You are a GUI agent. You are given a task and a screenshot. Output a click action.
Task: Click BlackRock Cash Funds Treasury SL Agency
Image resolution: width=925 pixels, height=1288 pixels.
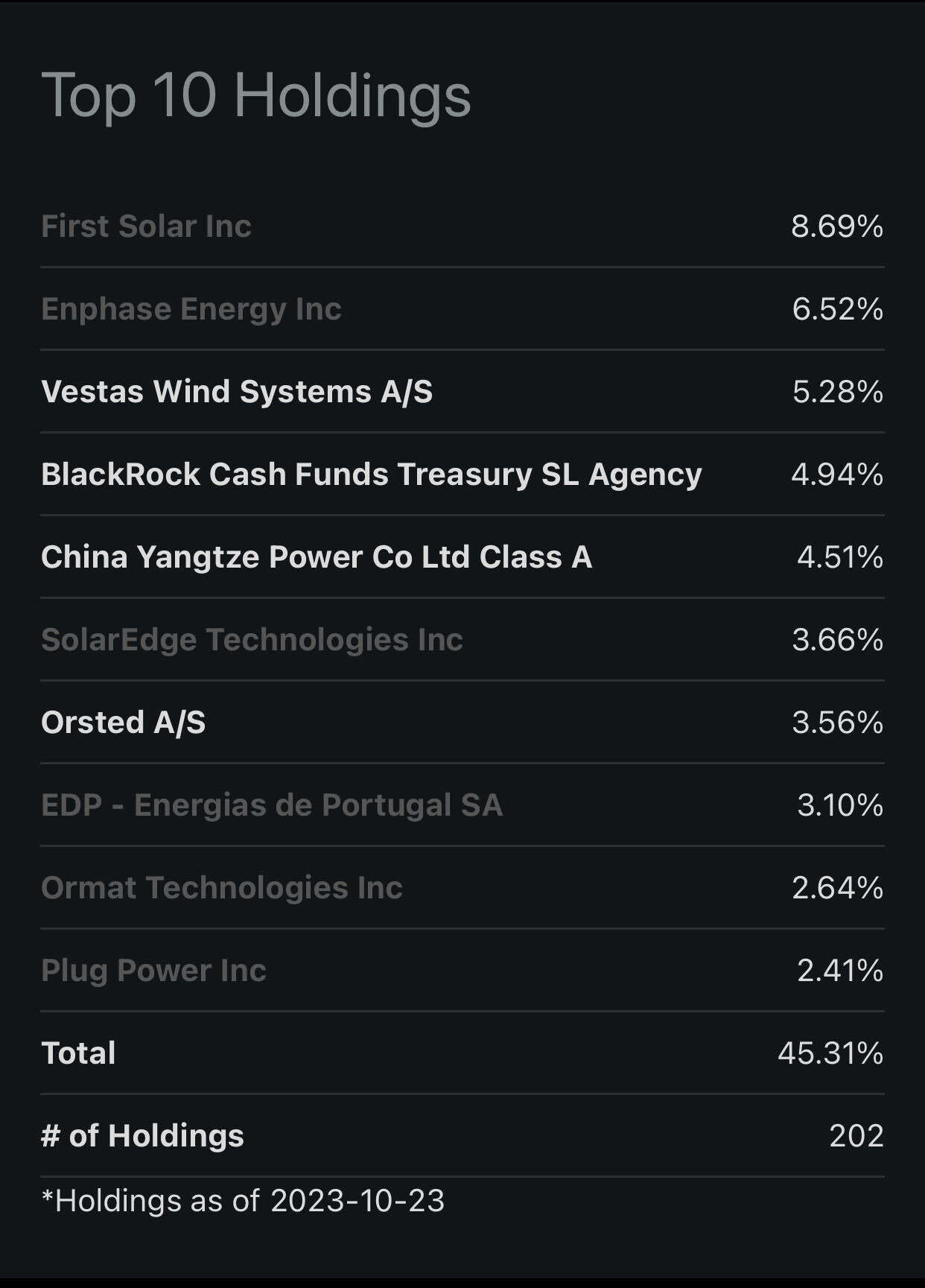[x=371, y=475]
